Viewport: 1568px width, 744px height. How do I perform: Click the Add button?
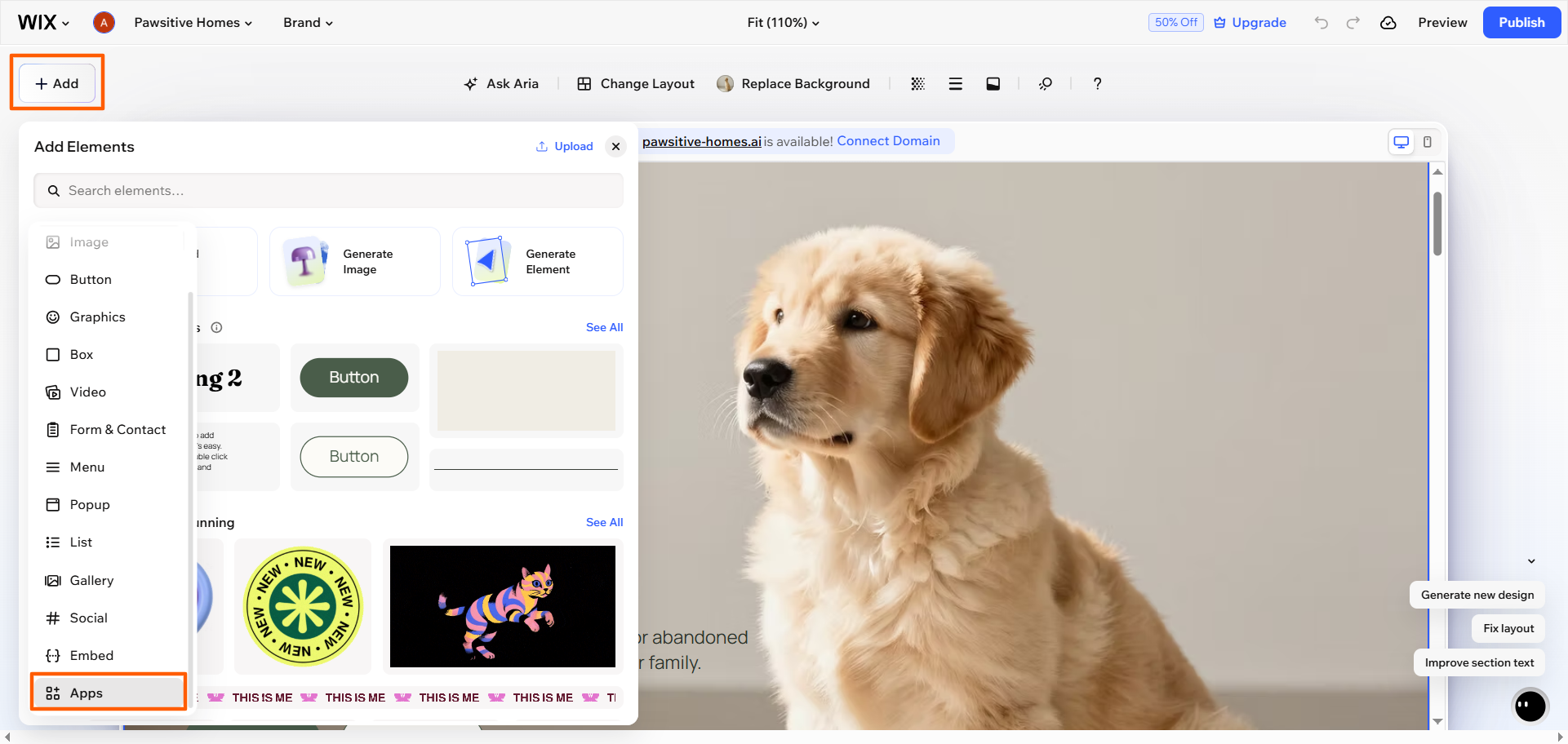pos(57,83)
